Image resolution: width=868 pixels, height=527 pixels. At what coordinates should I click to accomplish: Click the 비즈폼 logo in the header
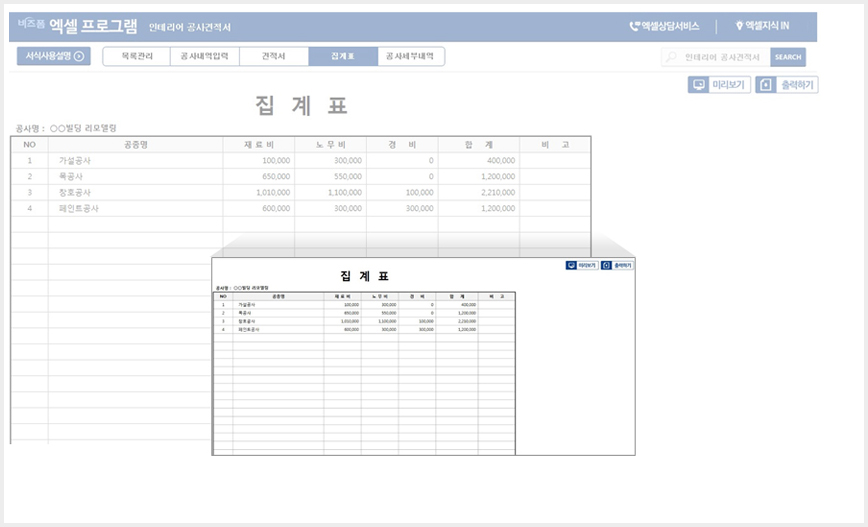click(31, 24)
